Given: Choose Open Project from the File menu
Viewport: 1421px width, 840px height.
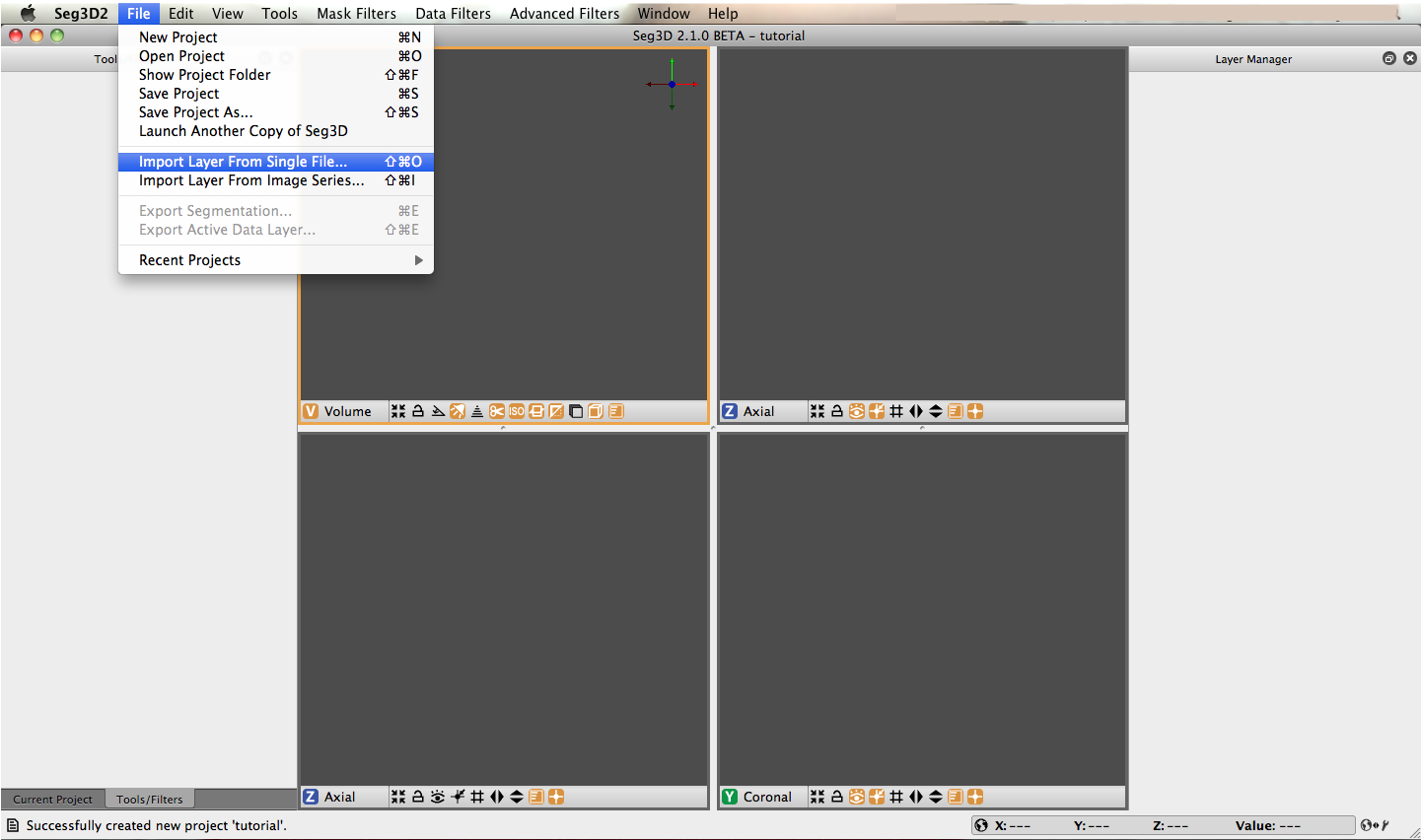Looking at the screenshot, I should [276, 56].
